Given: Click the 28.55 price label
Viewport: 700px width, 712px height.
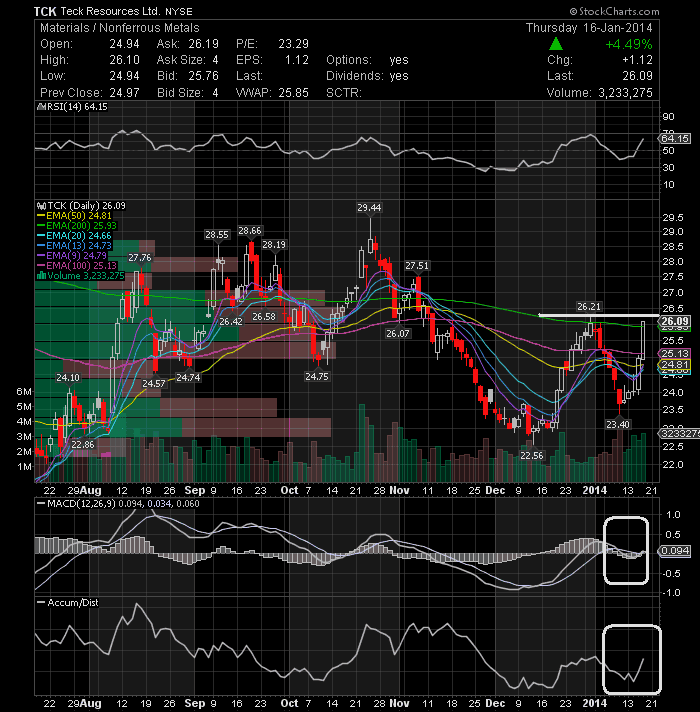Looking at the screenshot, I should (x=217, y=235).
